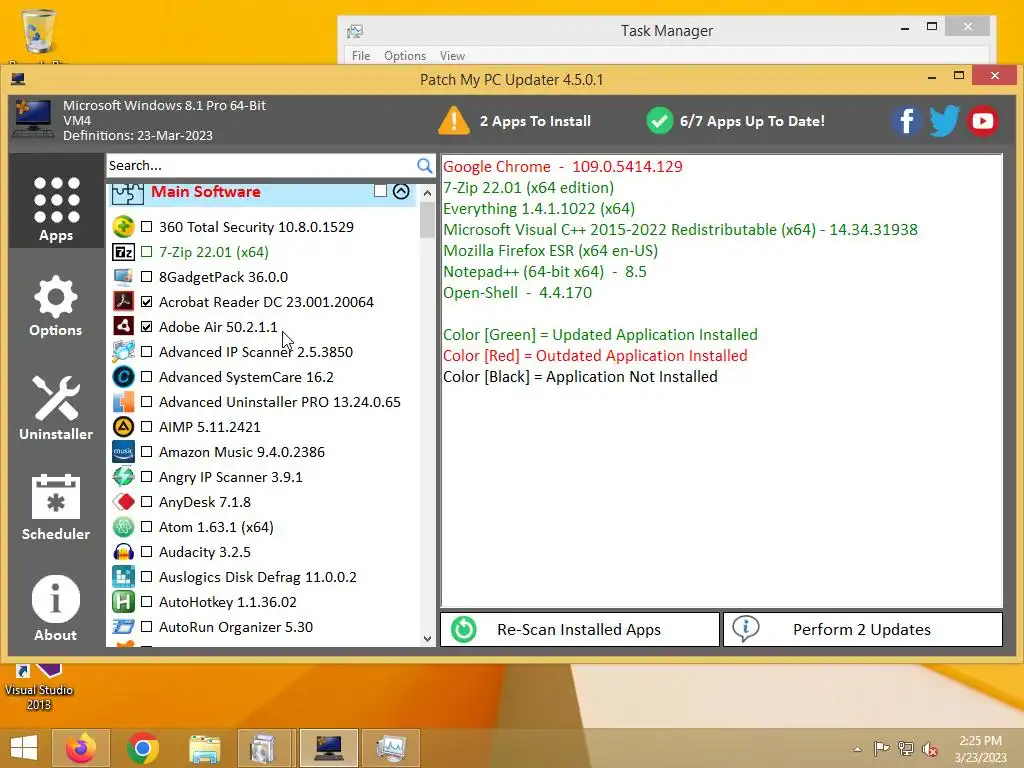Check the 8GadgetPack 36.0.0 checkbox
Image resolution: width=1024 pixels, height=768 pixels.
(x=146, y=277)
